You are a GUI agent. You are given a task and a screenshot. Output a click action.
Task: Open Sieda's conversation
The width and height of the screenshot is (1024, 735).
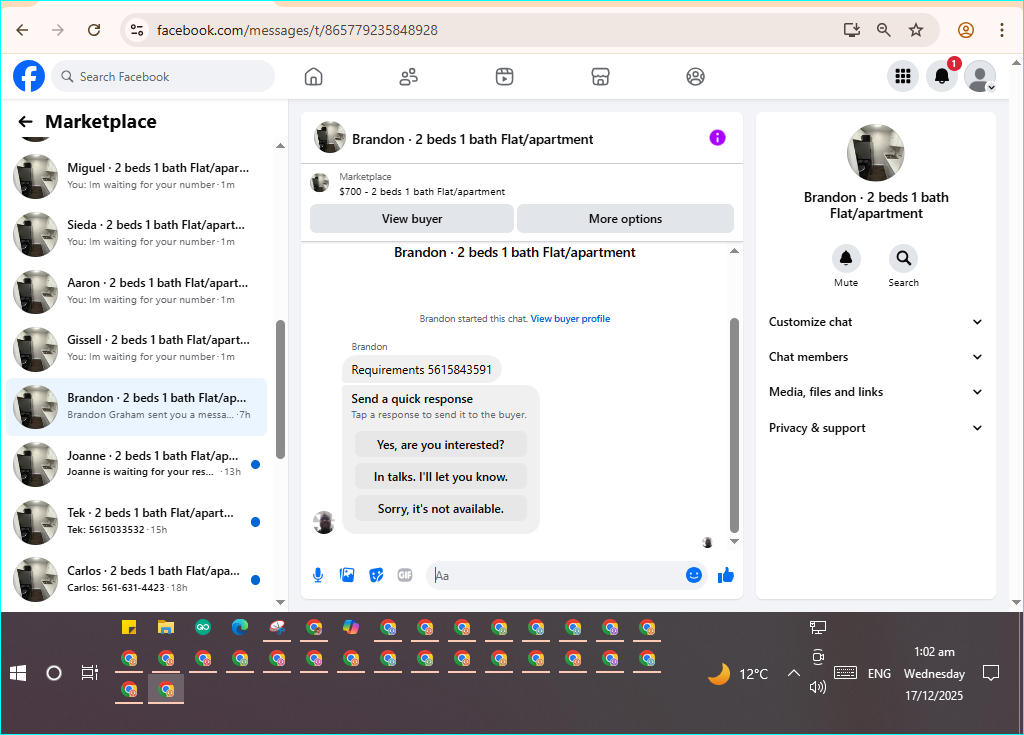click(x=137, y=233)
